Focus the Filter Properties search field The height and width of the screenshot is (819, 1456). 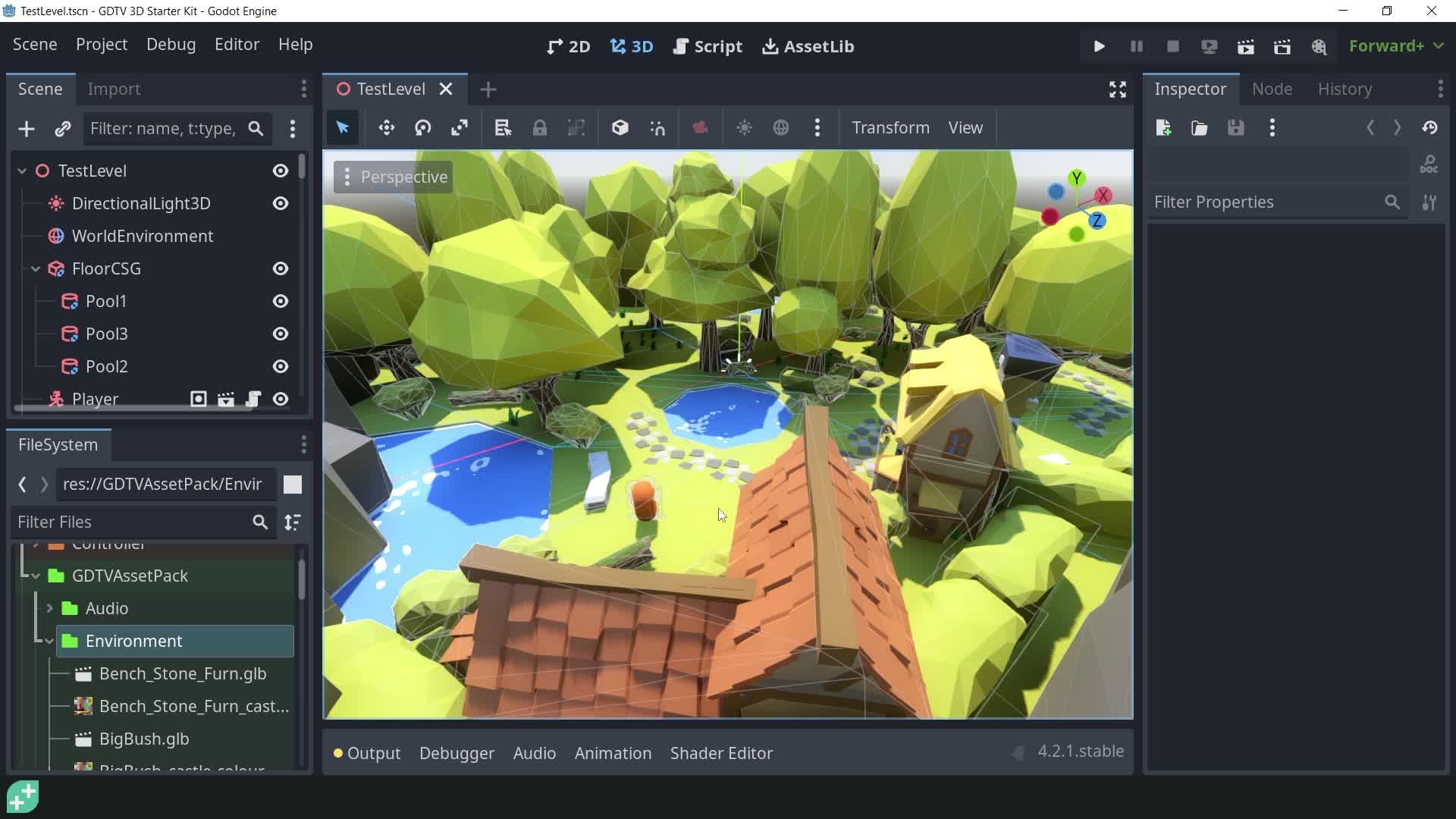point(1277,202)
